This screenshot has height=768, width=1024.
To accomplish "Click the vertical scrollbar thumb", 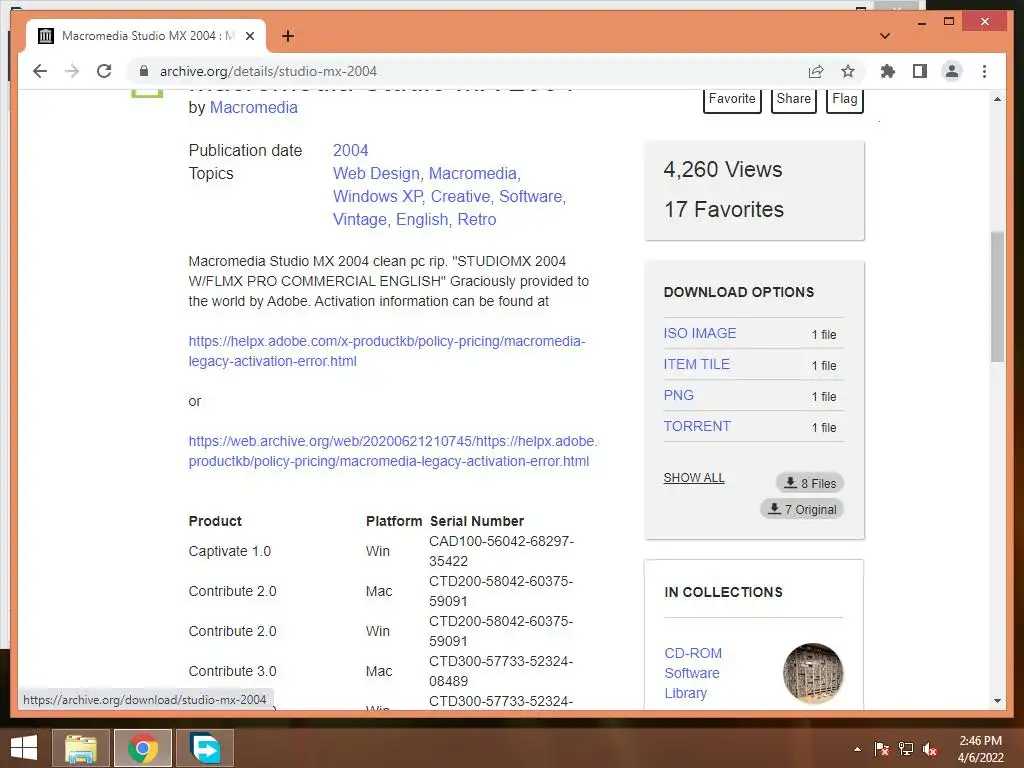I will tap(997, 296).
